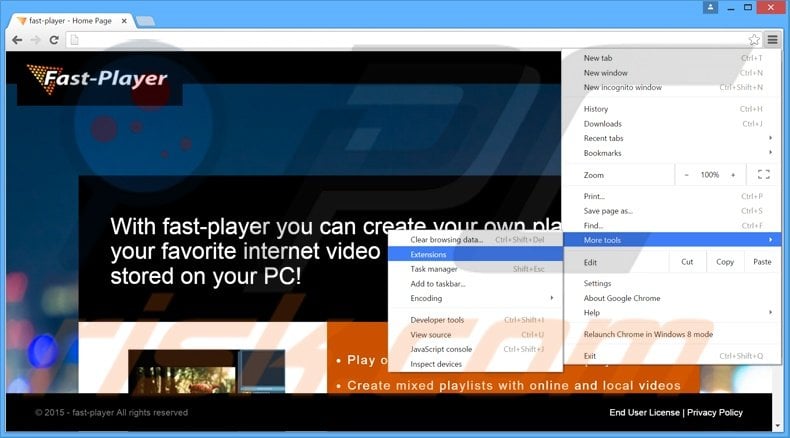Expand the Encoding submenu
The image size is (790, 438).
pos(476,298)
